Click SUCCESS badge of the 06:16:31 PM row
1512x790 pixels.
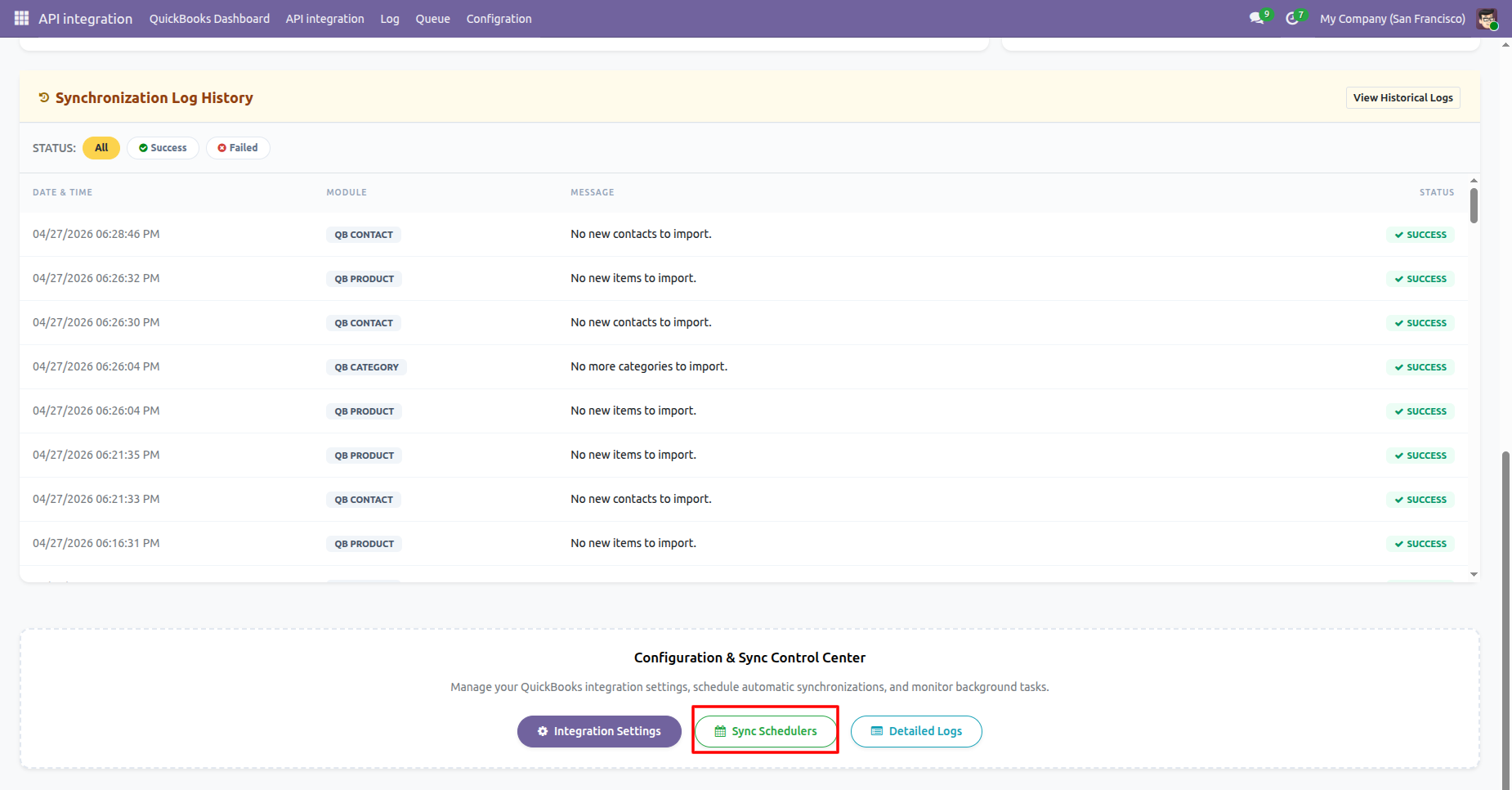pyautogui.click(x=1420, y=544)
